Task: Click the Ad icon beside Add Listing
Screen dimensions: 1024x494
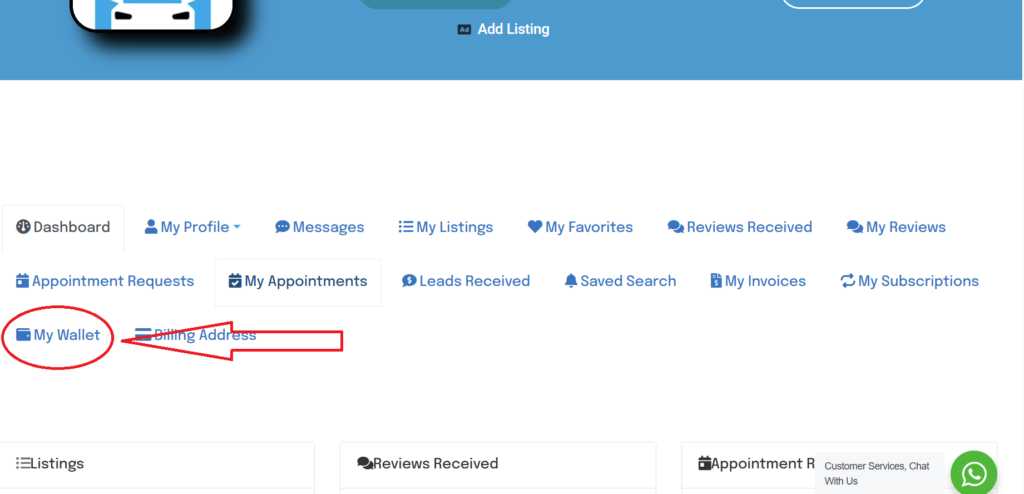Action: pyautogui.click(x=464, y=29)
